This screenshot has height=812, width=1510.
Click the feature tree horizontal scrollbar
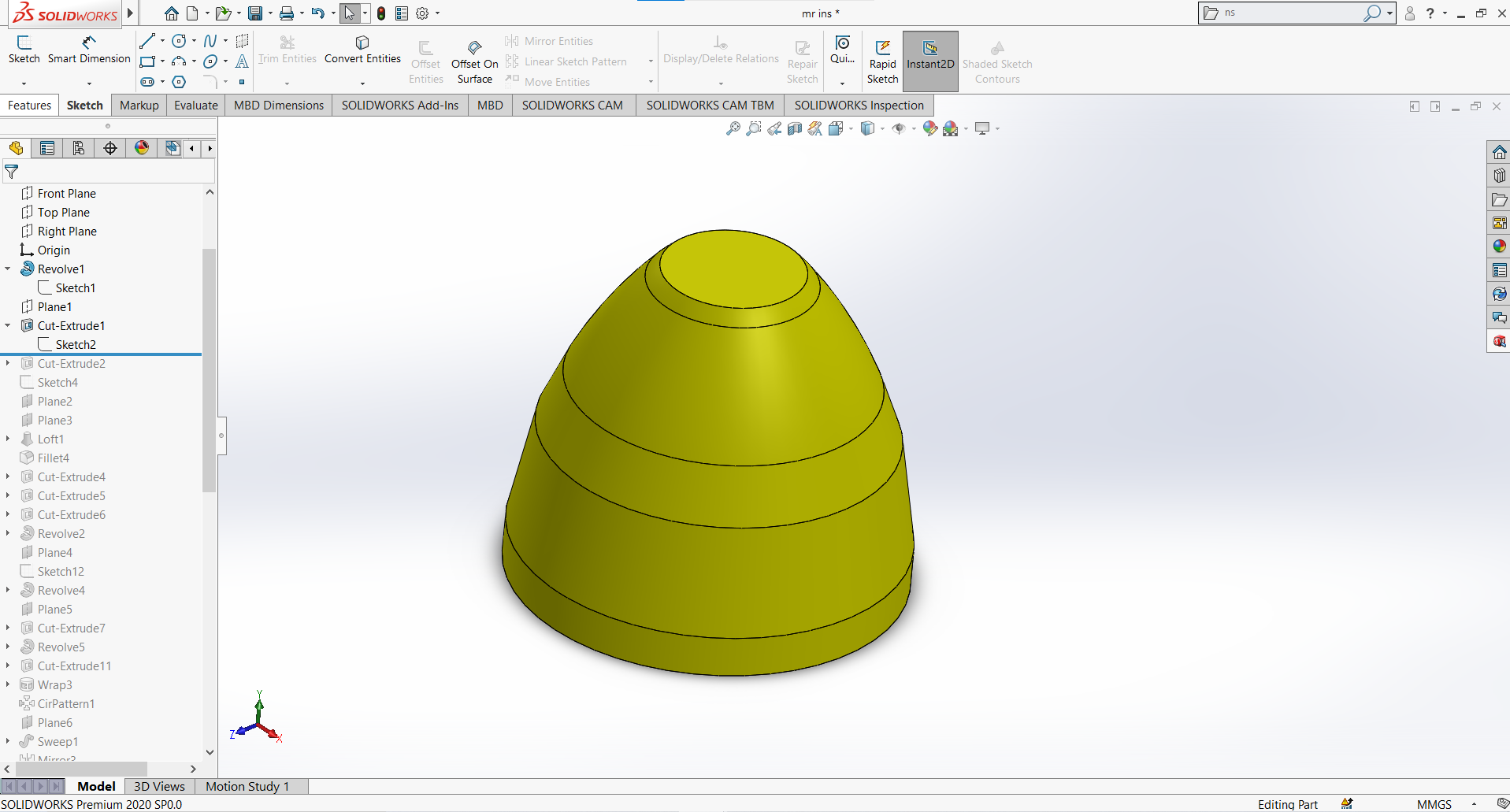click(83, 769)
